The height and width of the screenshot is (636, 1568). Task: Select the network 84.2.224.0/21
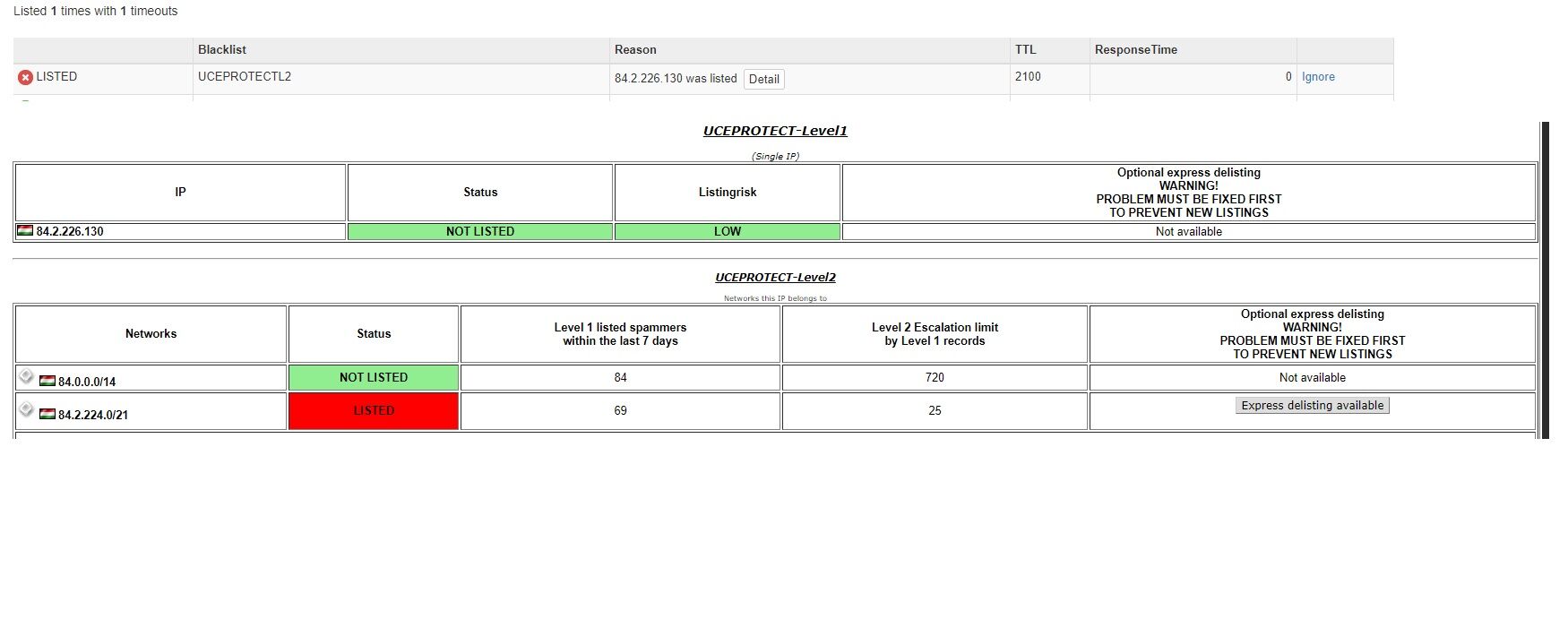click(93, 415)
